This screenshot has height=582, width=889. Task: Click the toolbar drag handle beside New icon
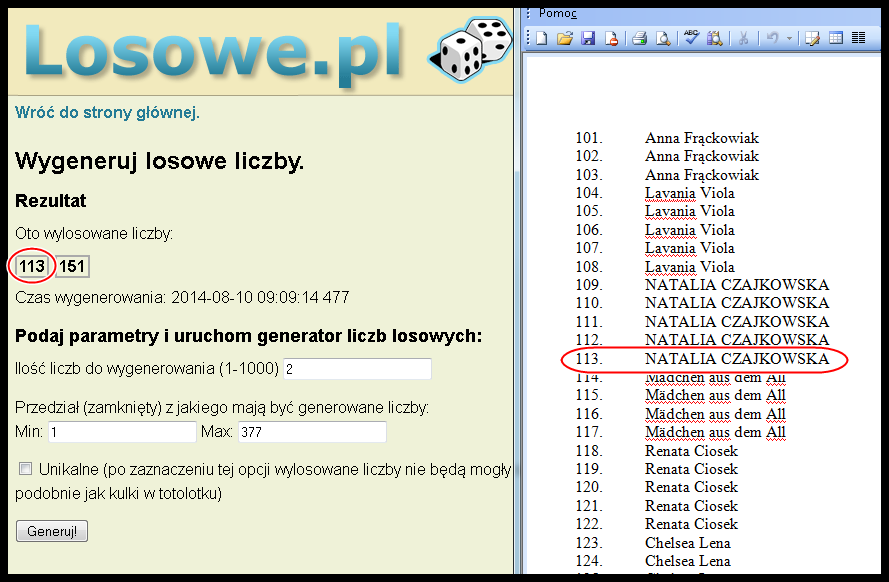point(528,39)
